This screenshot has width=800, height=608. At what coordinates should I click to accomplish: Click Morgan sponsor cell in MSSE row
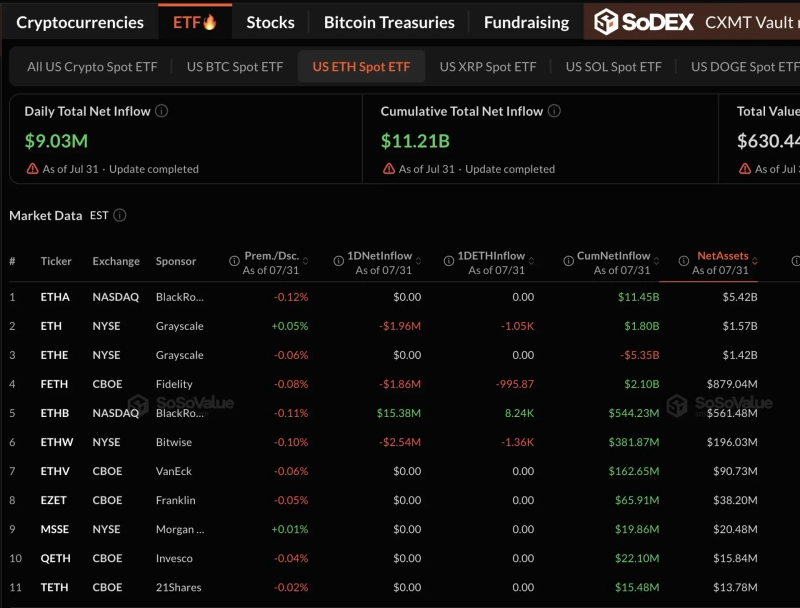click(x=180, y=529)
